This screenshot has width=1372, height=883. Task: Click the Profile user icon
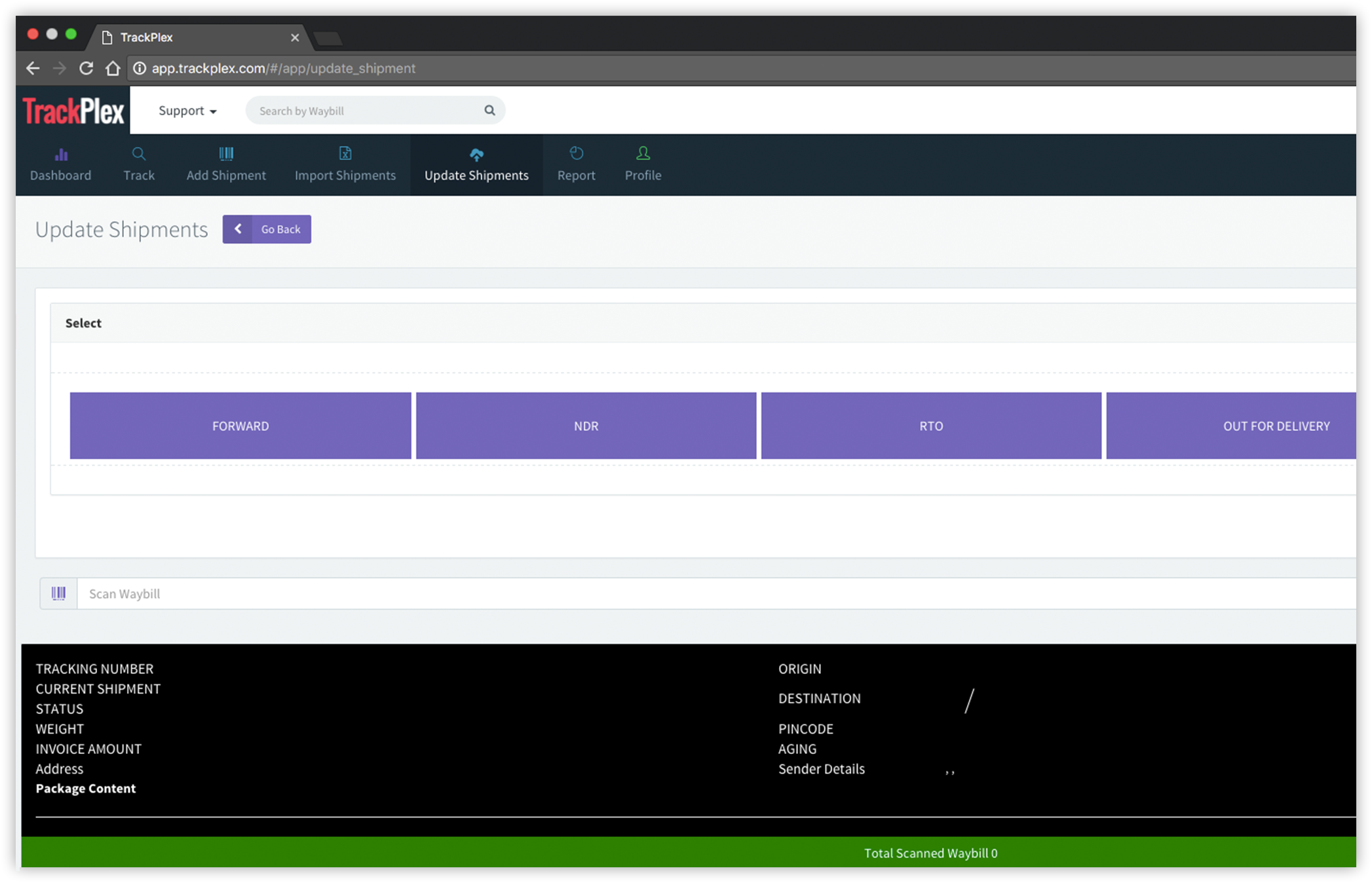(x=643, y=153)
